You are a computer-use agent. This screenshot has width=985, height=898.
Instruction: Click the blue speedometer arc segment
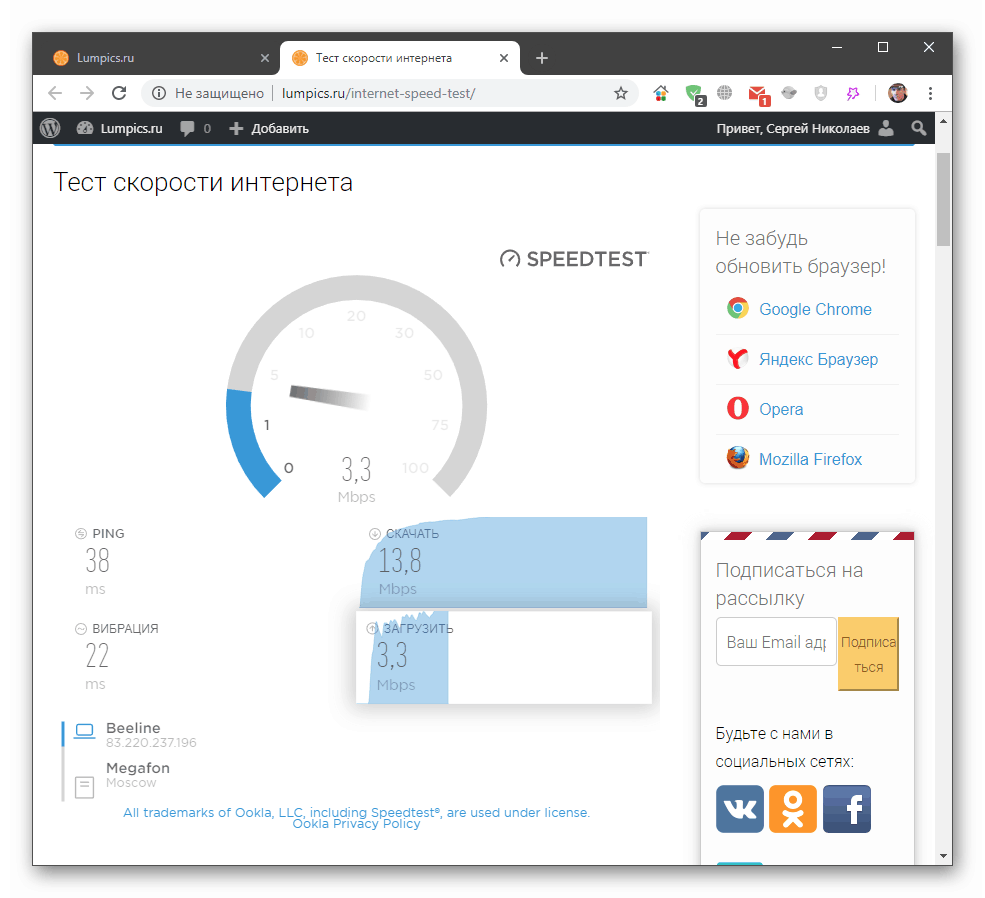(x=250, y=441)
